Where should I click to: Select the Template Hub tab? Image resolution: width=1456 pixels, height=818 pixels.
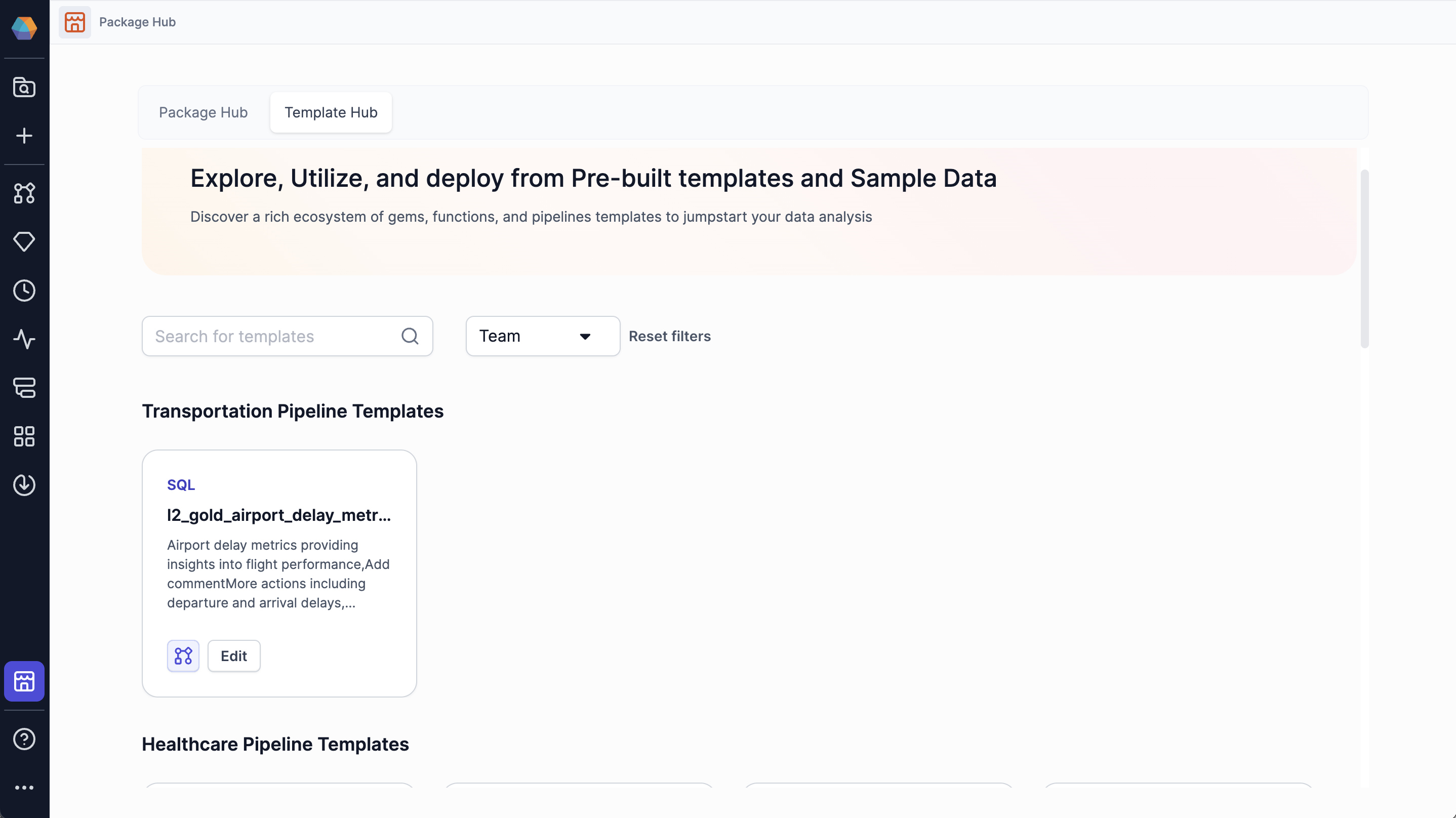331,112
